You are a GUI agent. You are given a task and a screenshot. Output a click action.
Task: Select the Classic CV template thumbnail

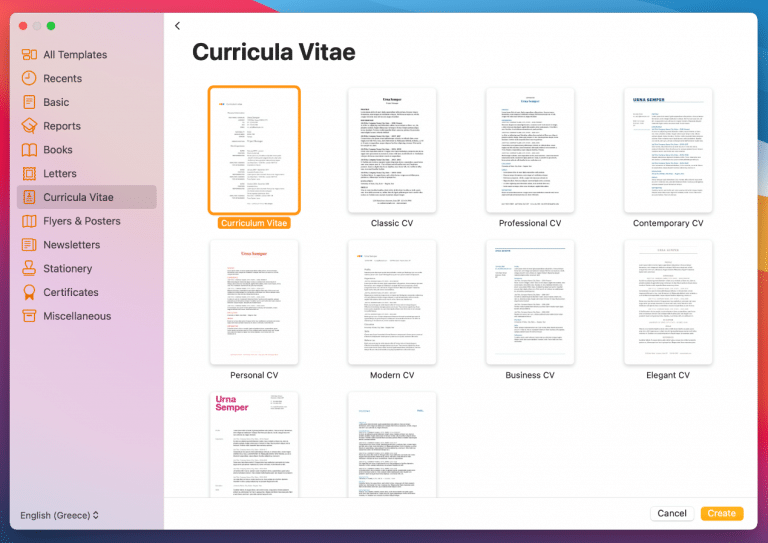click(x=392, y=150)
